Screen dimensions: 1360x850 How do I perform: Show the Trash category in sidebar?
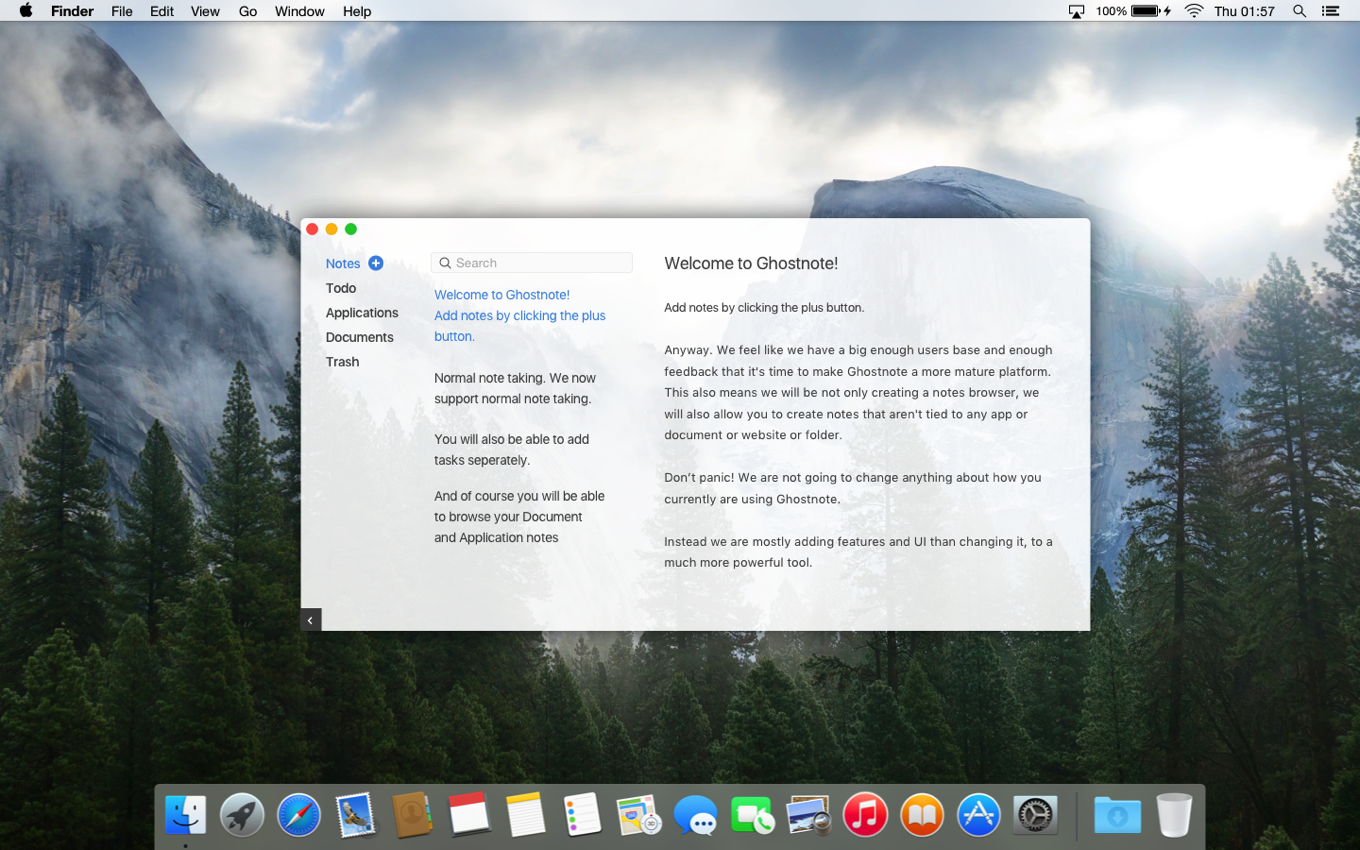click(342, 362)
